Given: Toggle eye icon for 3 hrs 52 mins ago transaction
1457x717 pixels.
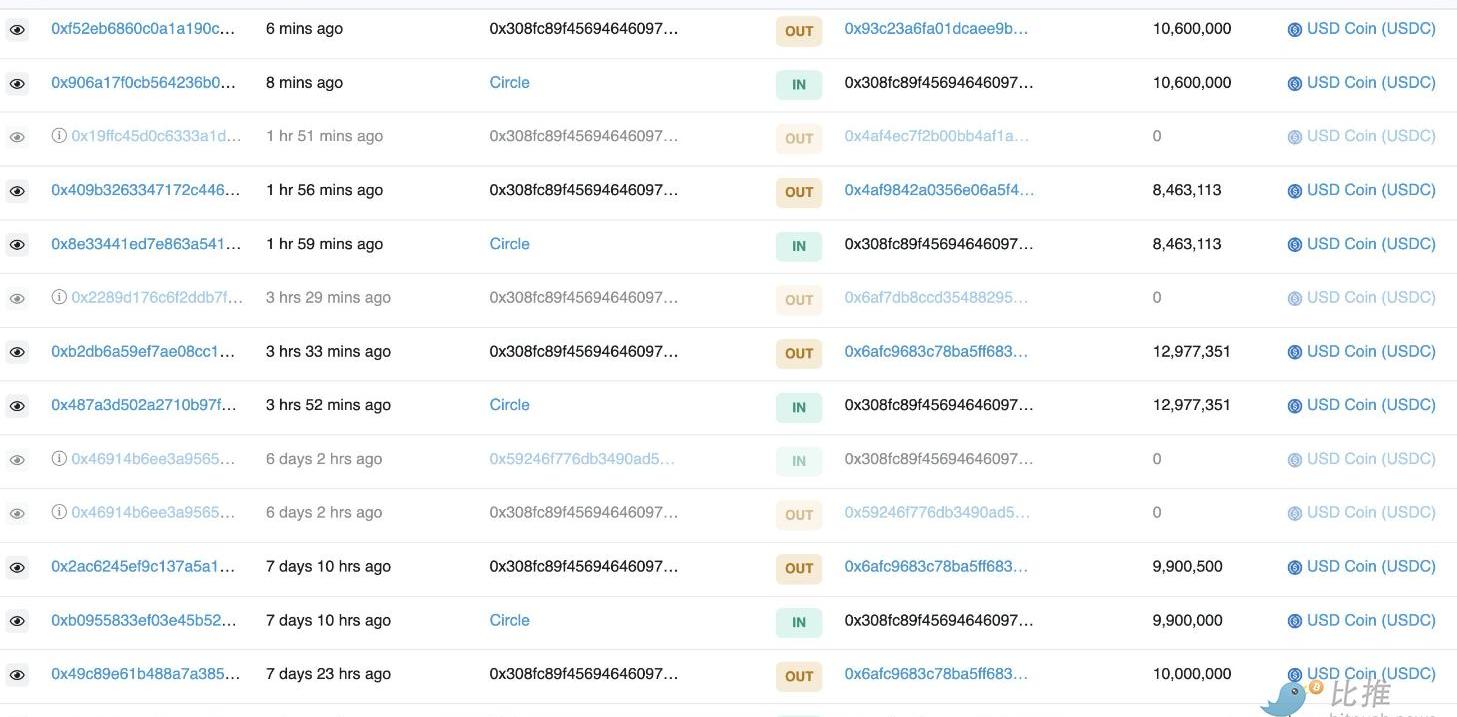Looking at the screenshot, I should point(17,406).
